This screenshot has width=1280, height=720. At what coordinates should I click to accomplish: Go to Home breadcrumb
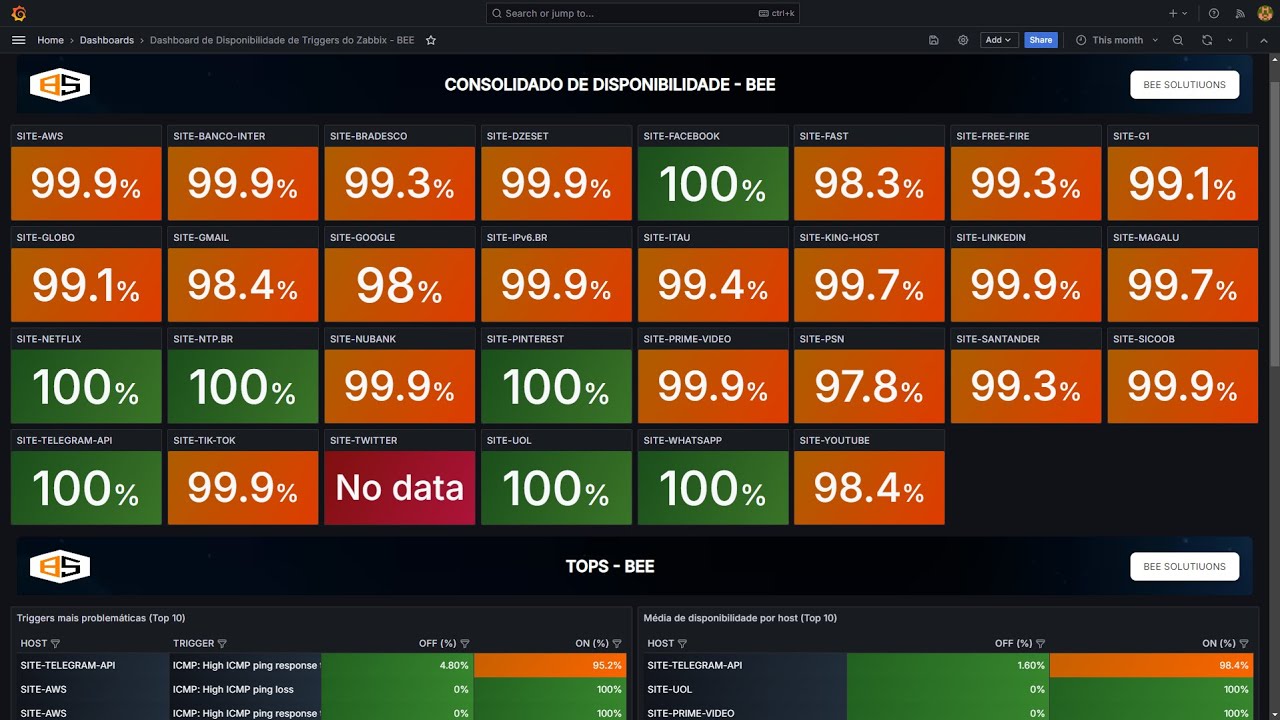[x=50, y=40]
